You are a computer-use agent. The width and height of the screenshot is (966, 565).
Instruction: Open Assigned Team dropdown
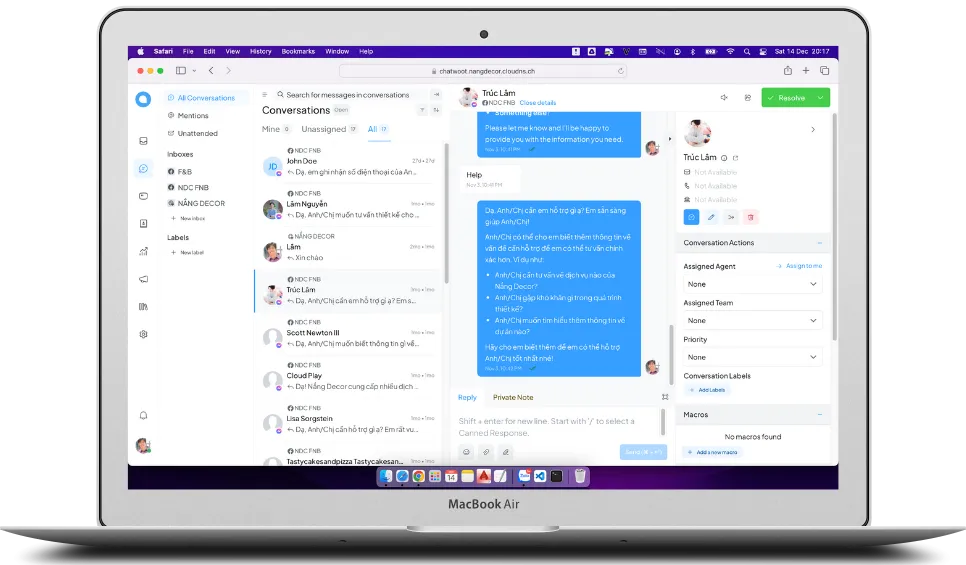[x=752, y=320]
